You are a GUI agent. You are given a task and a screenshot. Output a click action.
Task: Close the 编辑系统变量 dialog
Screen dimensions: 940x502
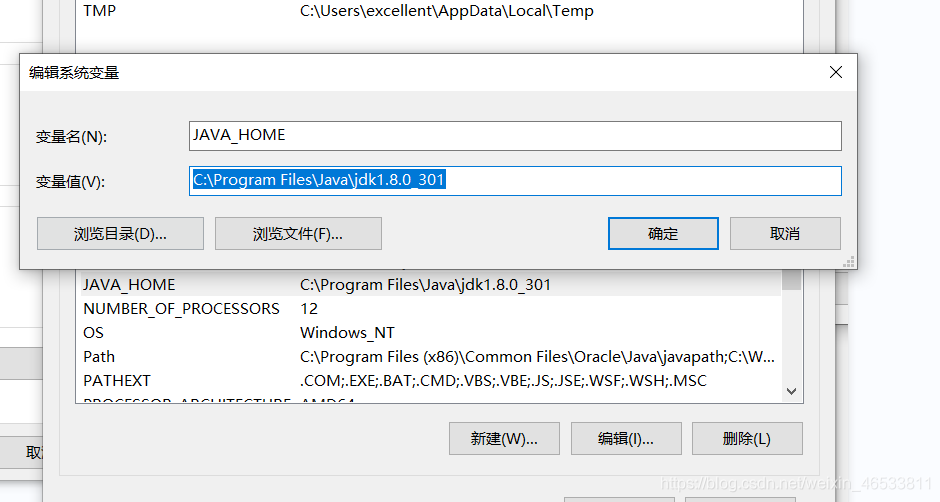(836, 72)
